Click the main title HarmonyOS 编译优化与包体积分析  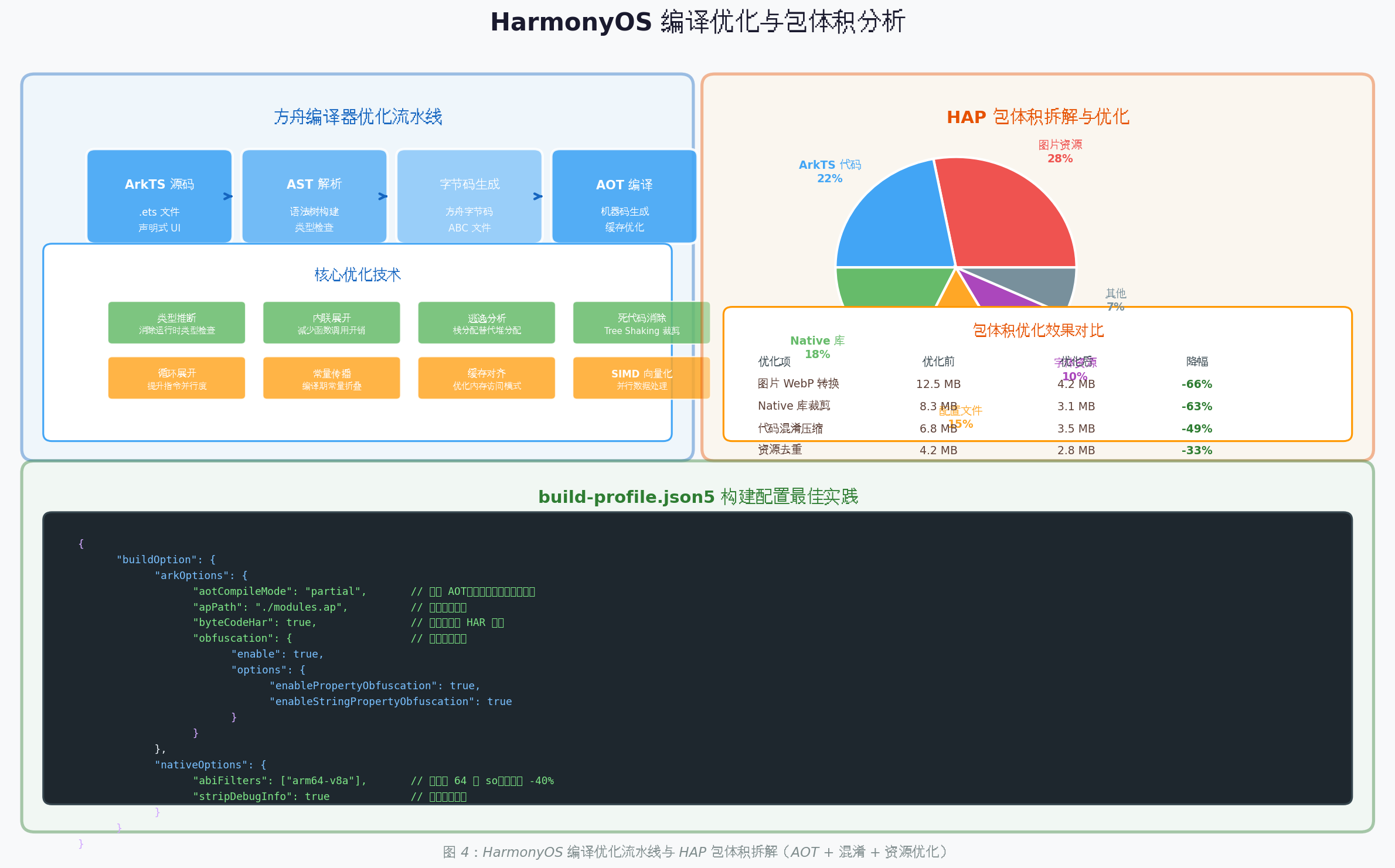click(x=697, y=22)
